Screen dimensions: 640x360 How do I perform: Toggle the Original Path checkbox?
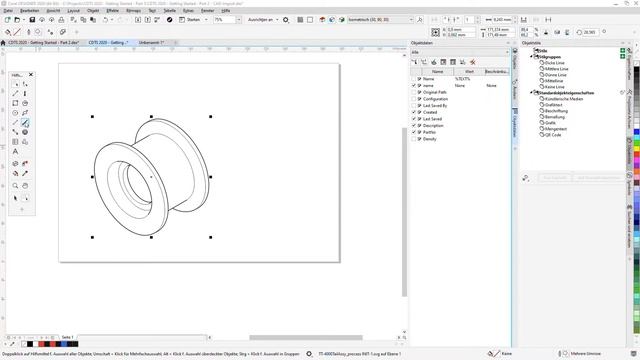tap(414, 92)
